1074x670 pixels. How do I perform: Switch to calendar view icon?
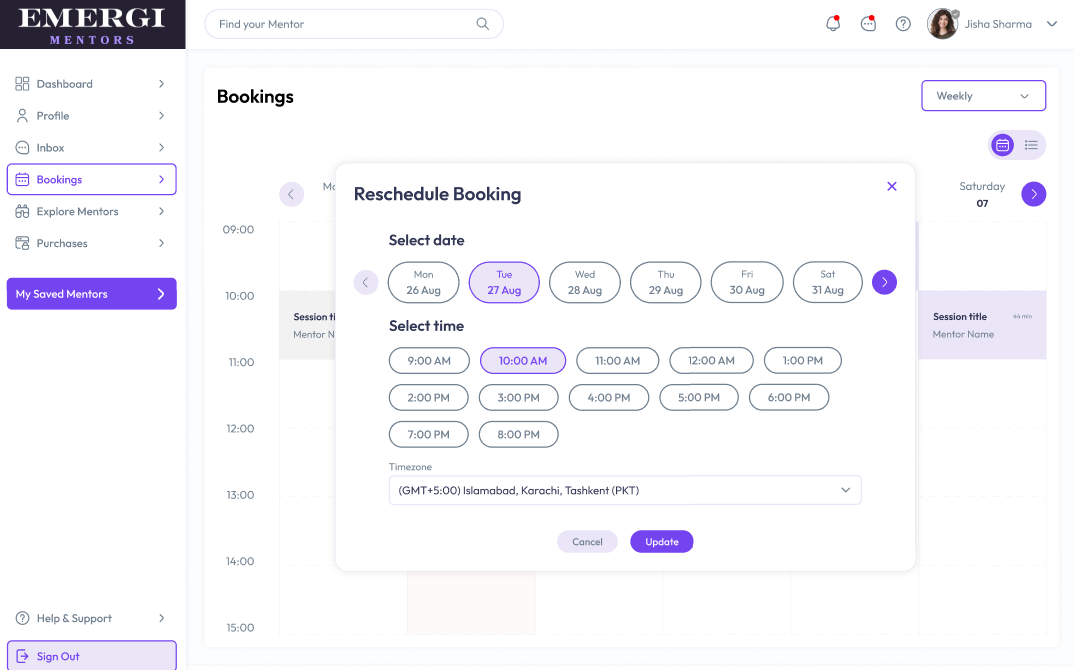tap(1002, 145)
